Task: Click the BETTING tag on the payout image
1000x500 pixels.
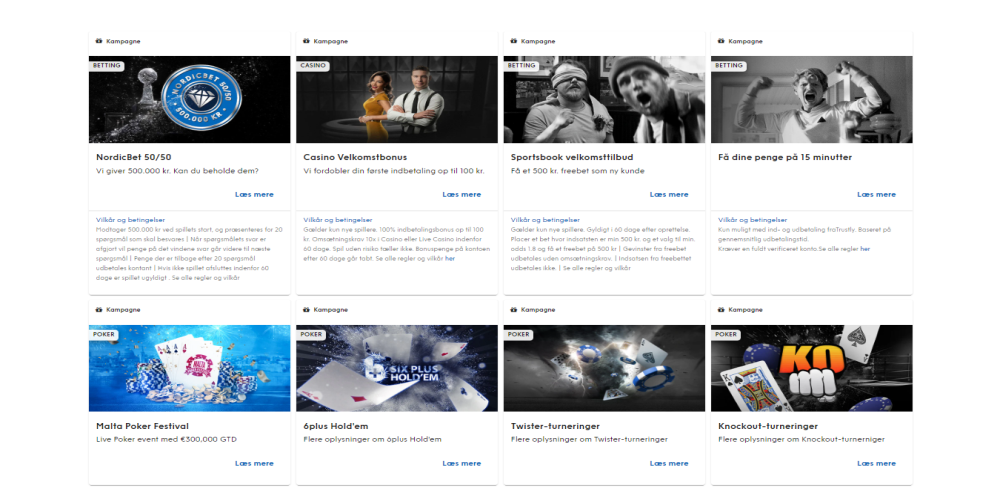Action: (728, 66)
